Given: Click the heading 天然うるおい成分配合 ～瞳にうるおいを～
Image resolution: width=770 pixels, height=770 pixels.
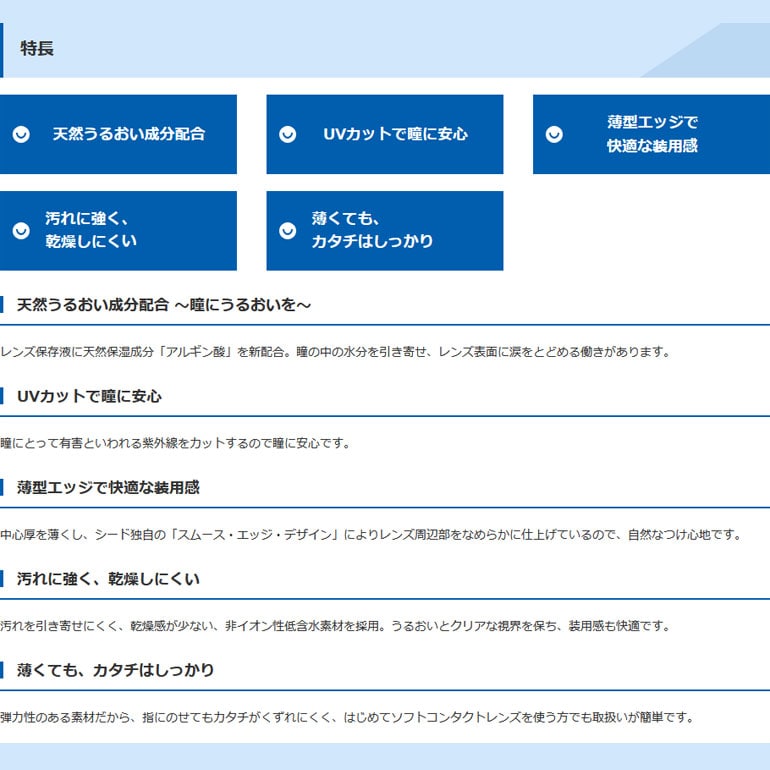Looking at the screenshot, I should point(164,305).
